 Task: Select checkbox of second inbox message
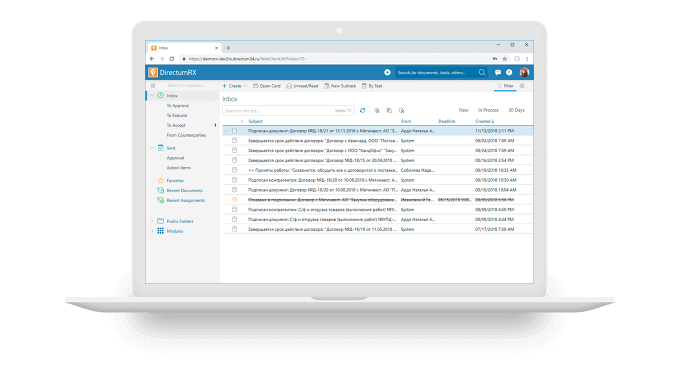coord(234,141)
